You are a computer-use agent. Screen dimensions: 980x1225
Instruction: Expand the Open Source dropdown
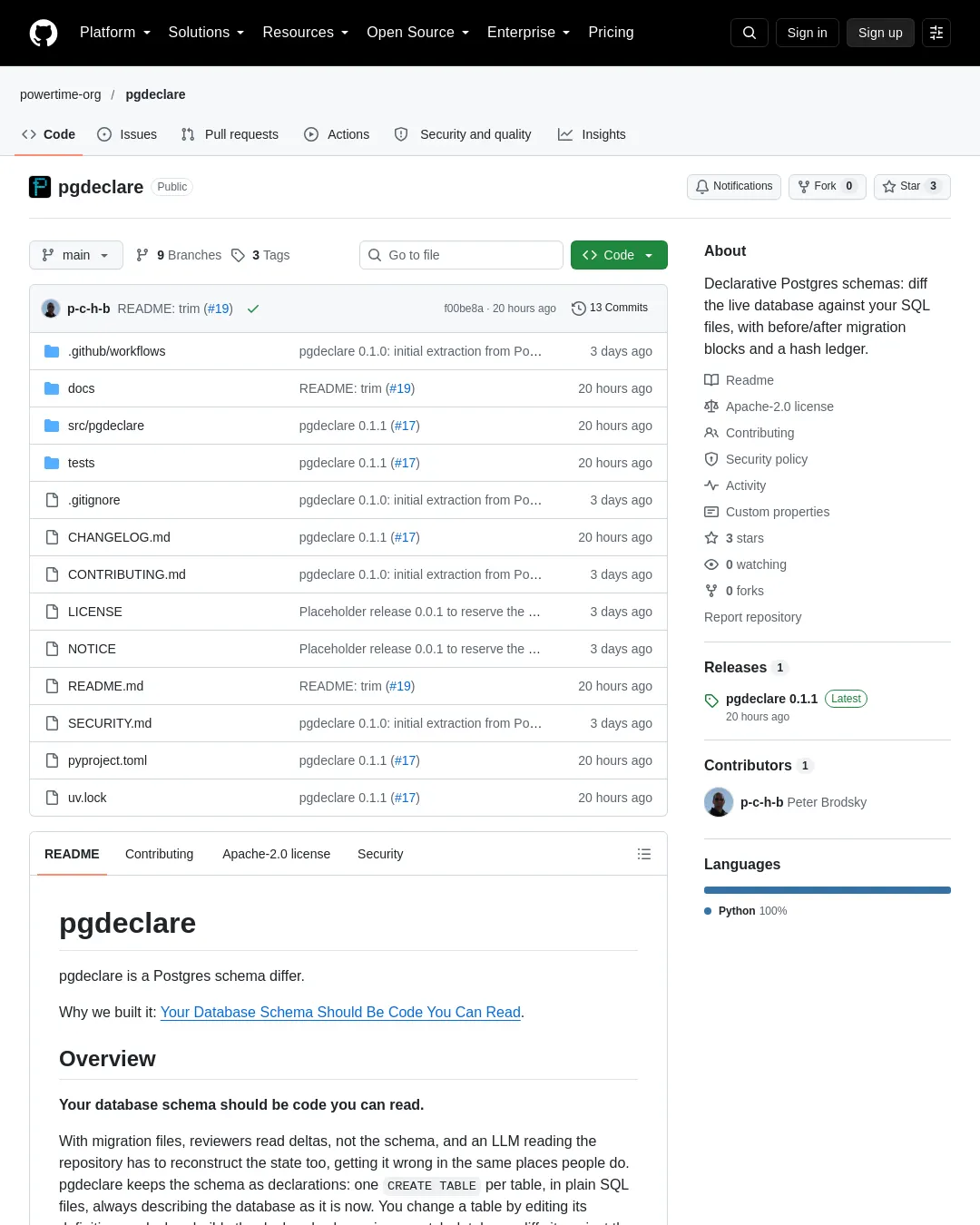418,33
